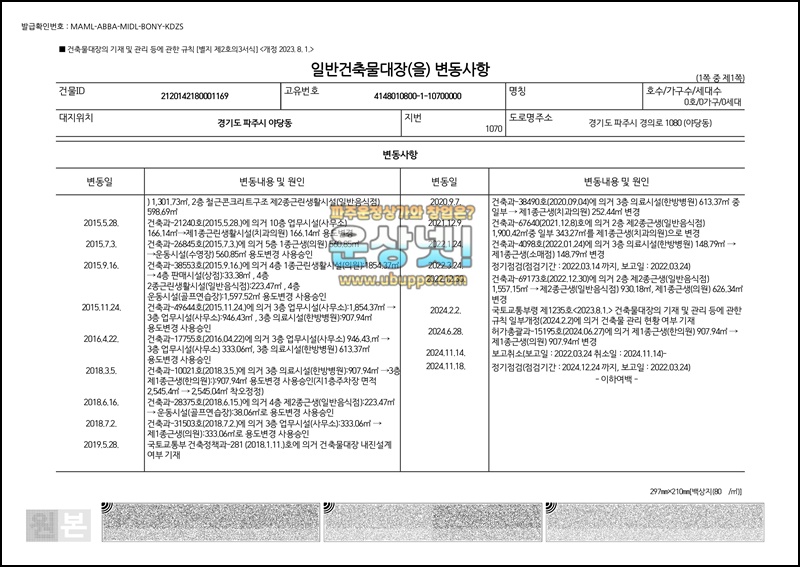Image resolution: width=800 pixels, height=567 pixels.
Task: Click the 대지위치 value 경기도 파주시 야당동
Action: click(255, 125)
